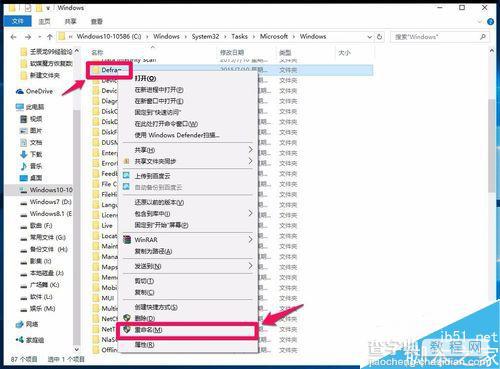Click the Forward navigation arrow
Viewport: 500px width, 369px height.
[28, 37]
